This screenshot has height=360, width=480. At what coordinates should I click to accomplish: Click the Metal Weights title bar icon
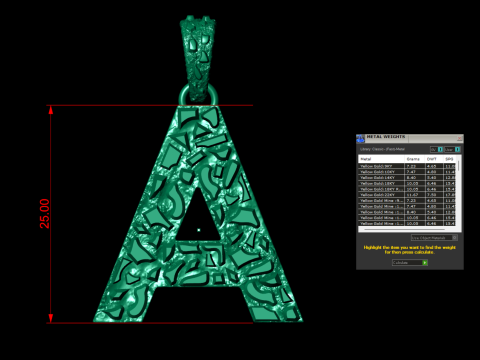(360, 138)
